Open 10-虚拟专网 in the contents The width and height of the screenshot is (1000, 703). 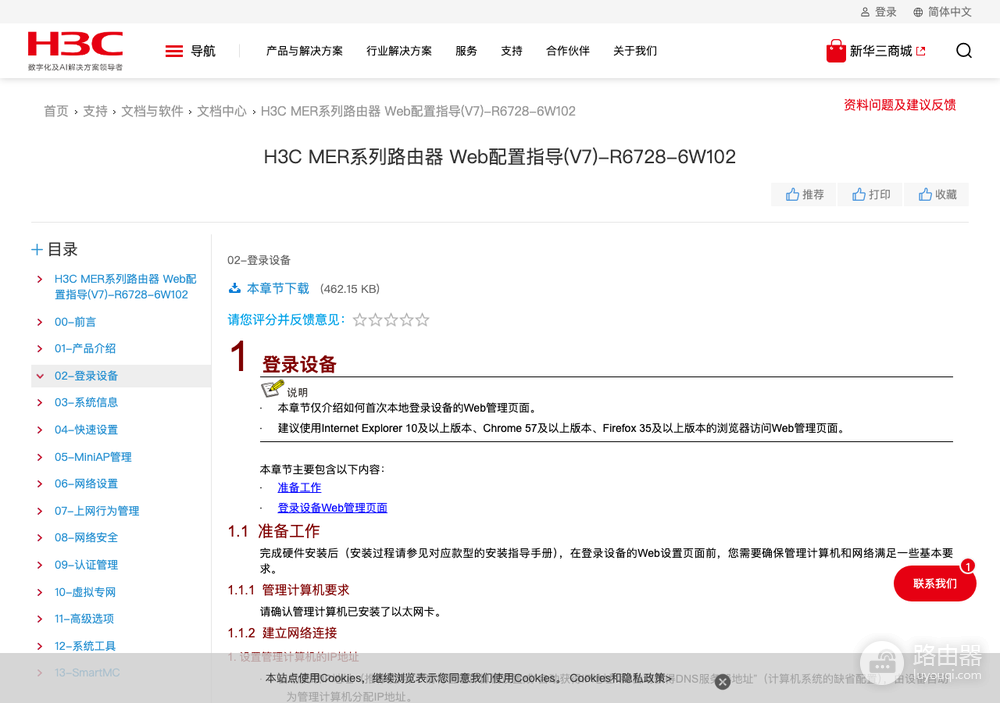pos(85,592)
